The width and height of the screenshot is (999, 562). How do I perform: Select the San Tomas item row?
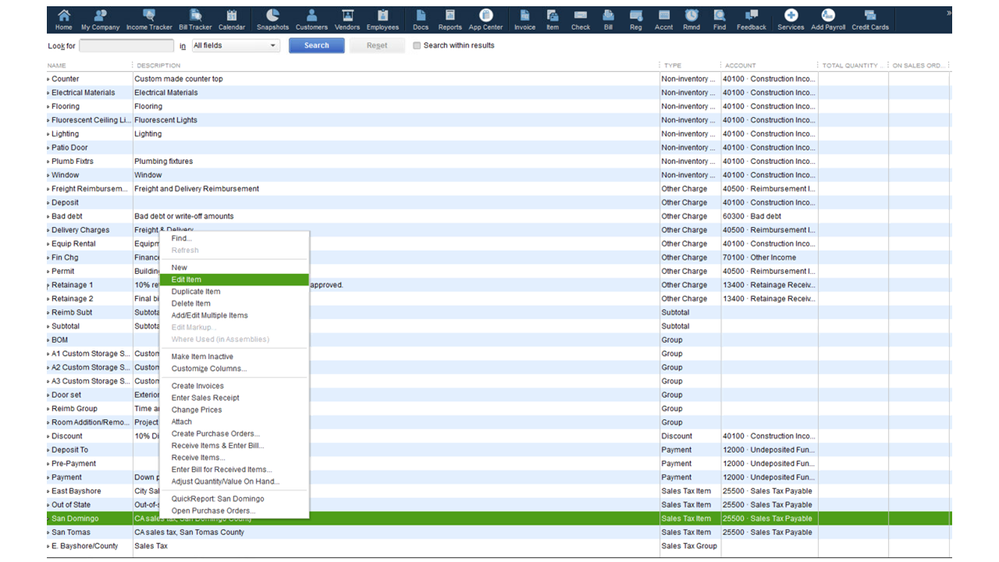click(x=499, y=533)
